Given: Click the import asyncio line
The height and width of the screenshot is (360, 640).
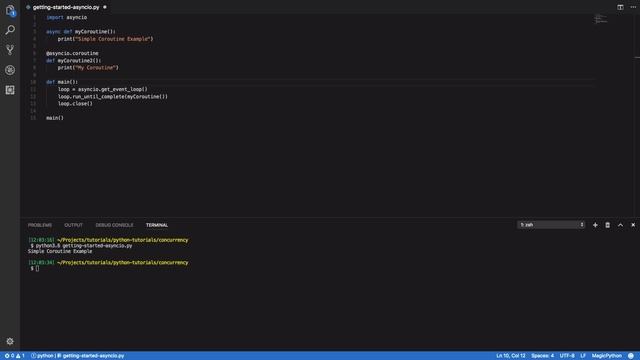Looking at the screenshot, I should 67,18.
